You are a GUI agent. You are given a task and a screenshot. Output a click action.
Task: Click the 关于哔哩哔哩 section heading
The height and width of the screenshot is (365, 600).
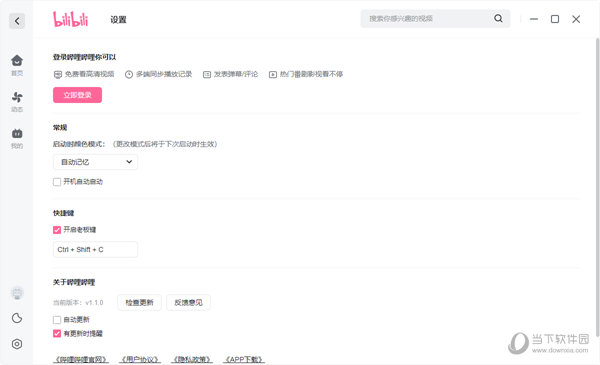74,282
